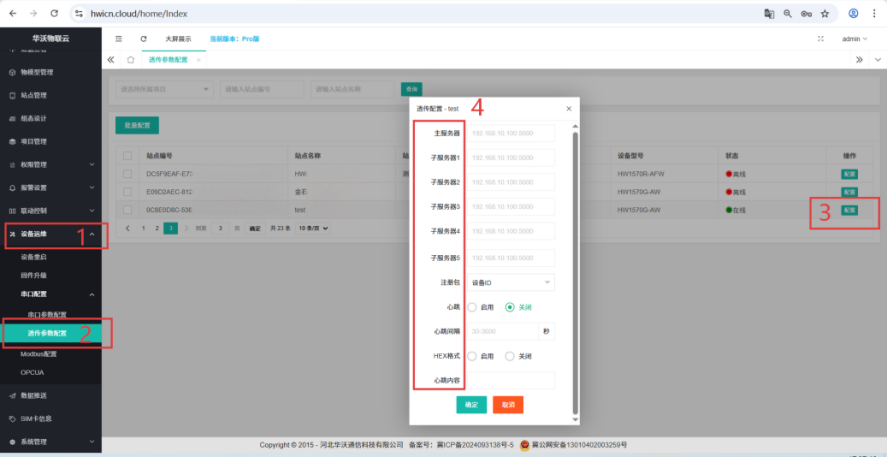Expand 系统管理 in the sidebar
The width and height of the screenshot is (887, 457).
click(x=50, y=441)
